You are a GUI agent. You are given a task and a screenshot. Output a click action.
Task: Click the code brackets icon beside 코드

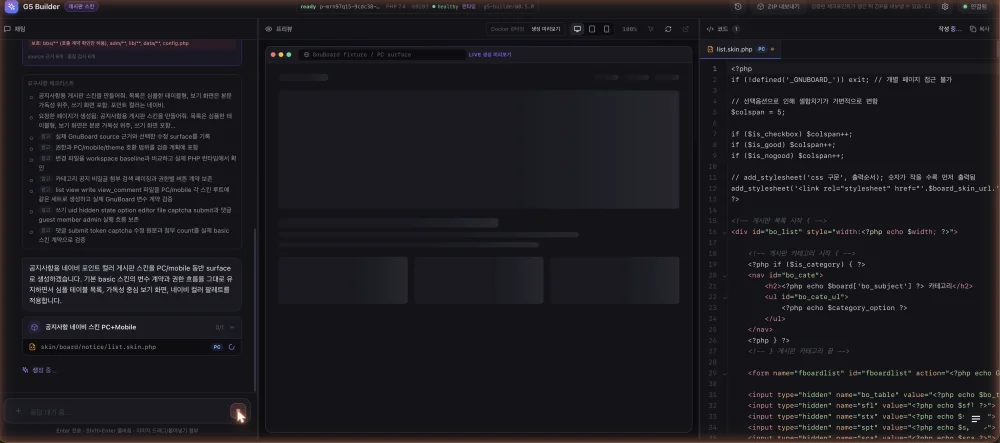point(710,29)
